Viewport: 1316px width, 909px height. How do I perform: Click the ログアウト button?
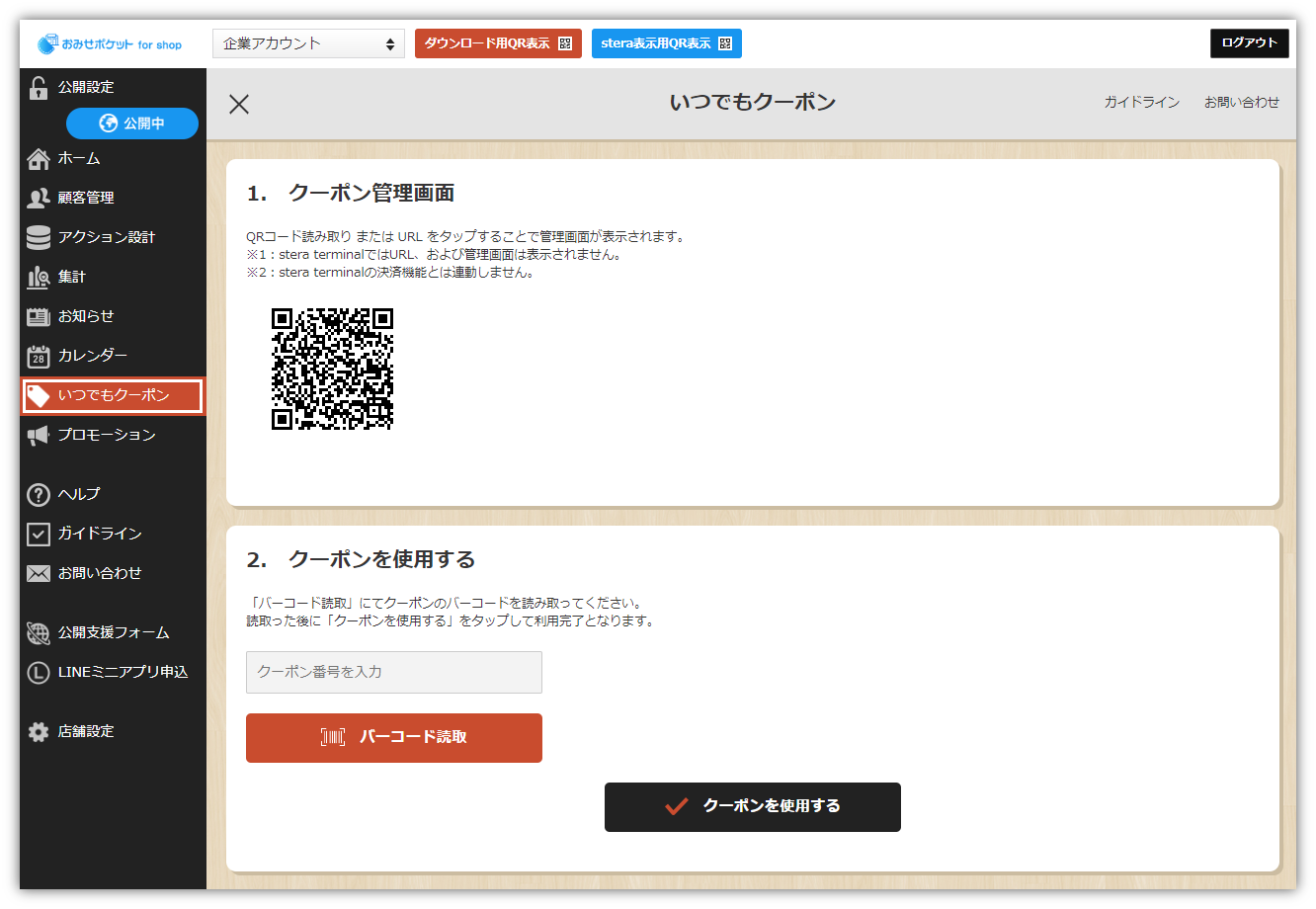click(x=1249, y=42)
